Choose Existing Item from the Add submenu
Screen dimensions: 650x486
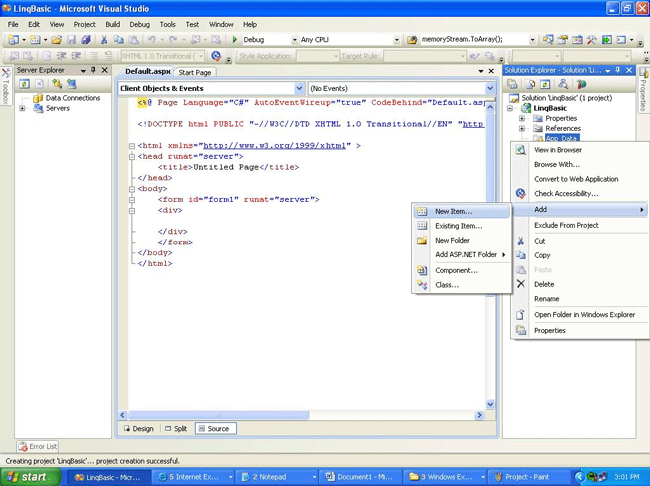click(458, 226)
